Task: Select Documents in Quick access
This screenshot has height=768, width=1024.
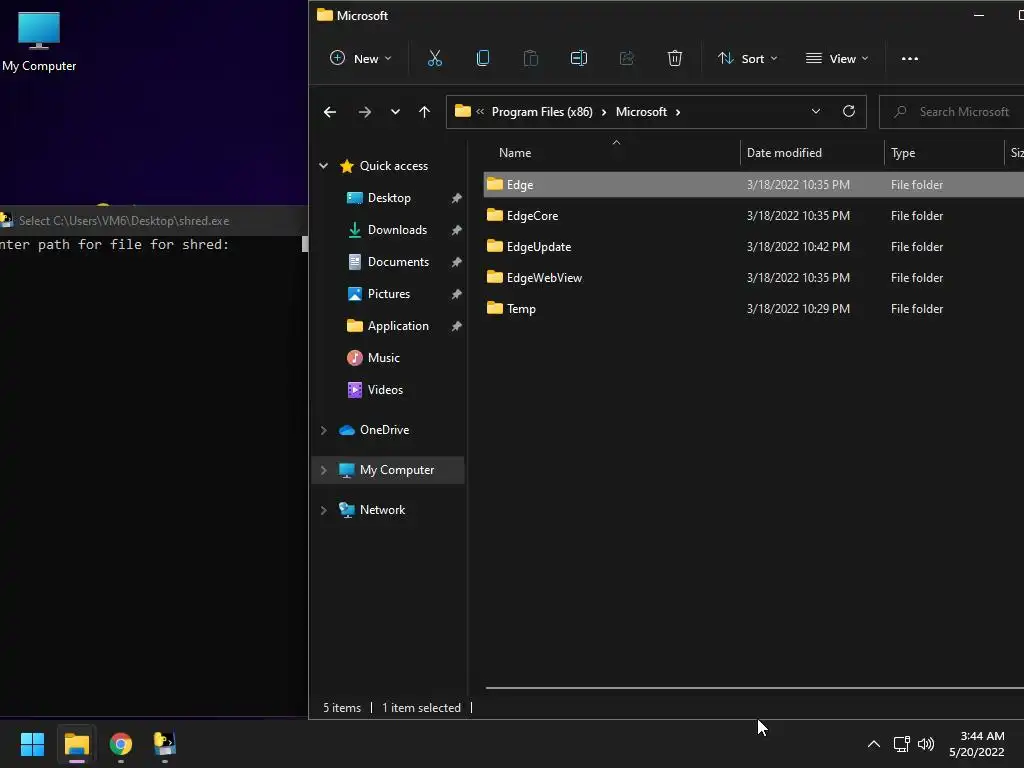Action: pyautogui.click(x=398, y=262)
